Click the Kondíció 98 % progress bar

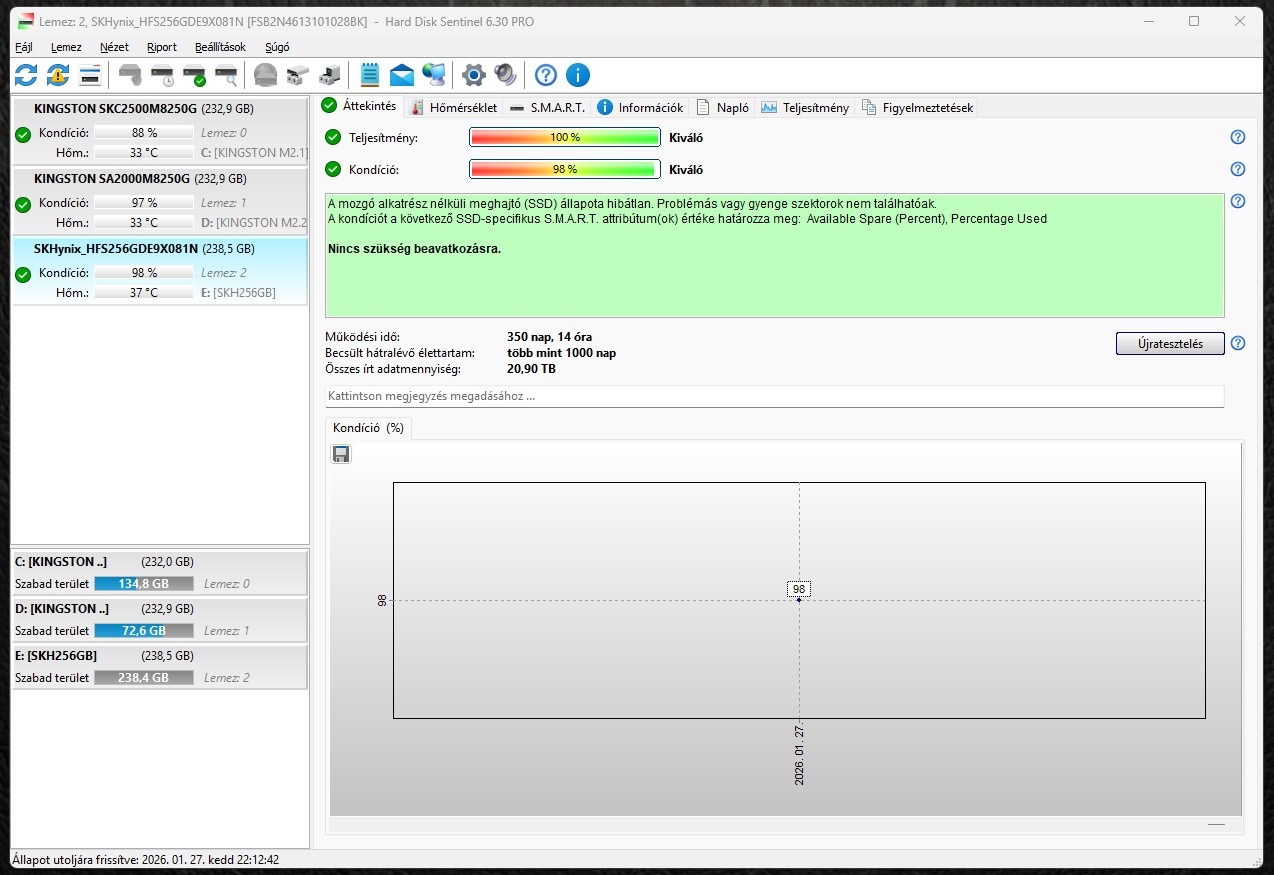(565, 169)
